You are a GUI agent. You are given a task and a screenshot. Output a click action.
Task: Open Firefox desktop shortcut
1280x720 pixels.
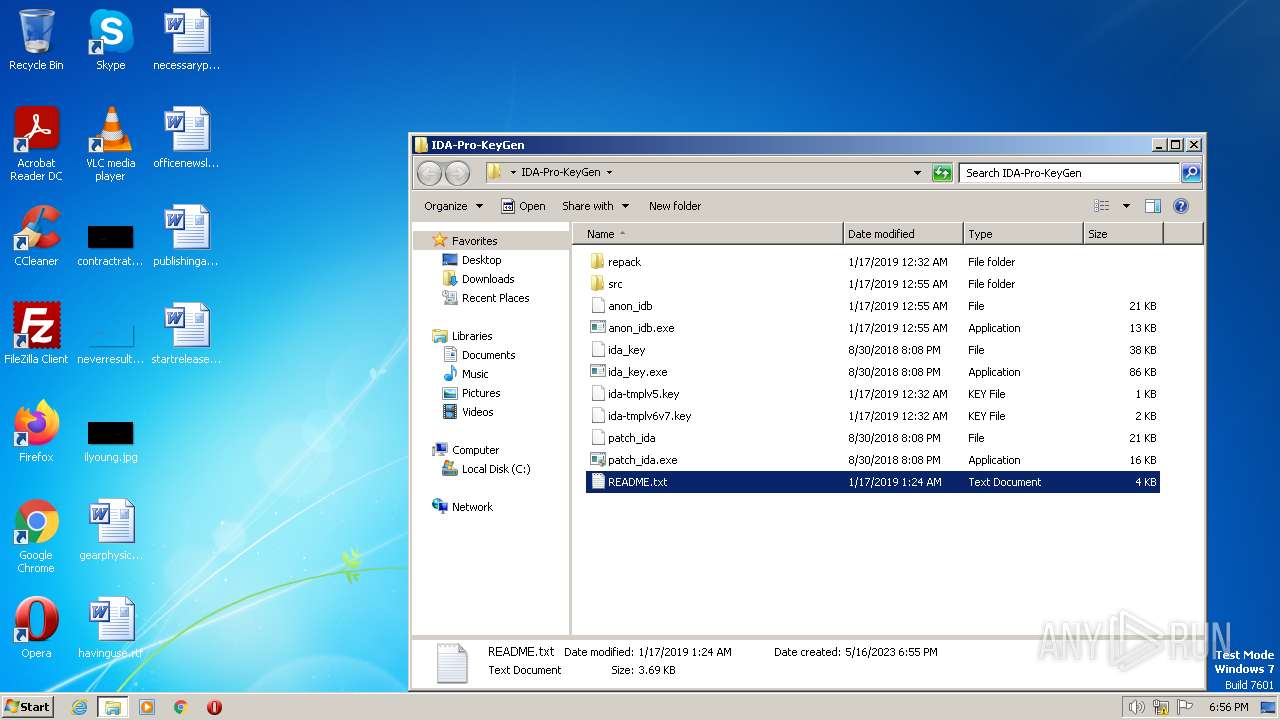pos(36,432)
